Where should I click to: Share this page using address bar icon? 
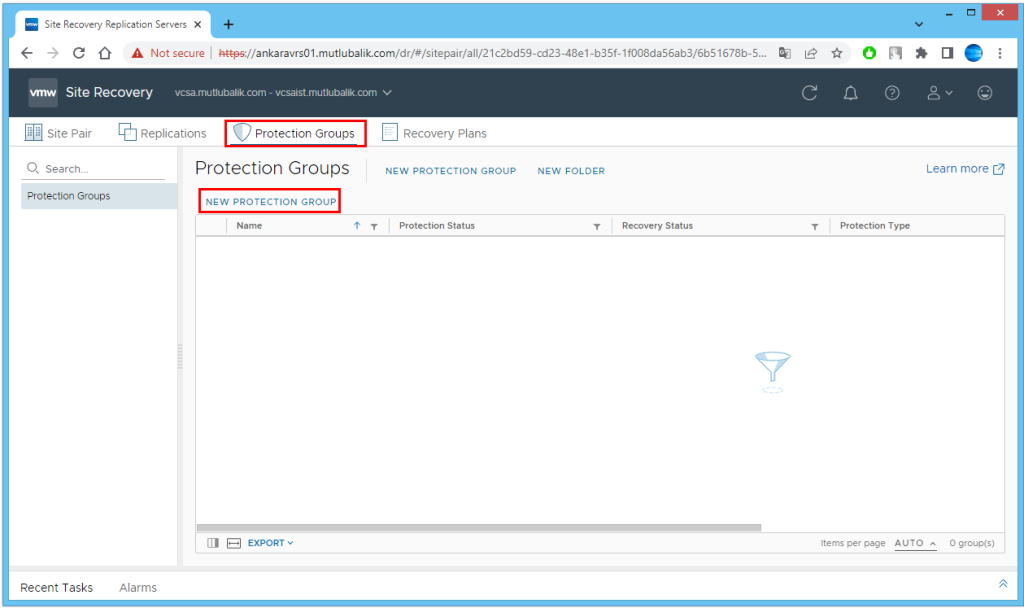[810, 53]
